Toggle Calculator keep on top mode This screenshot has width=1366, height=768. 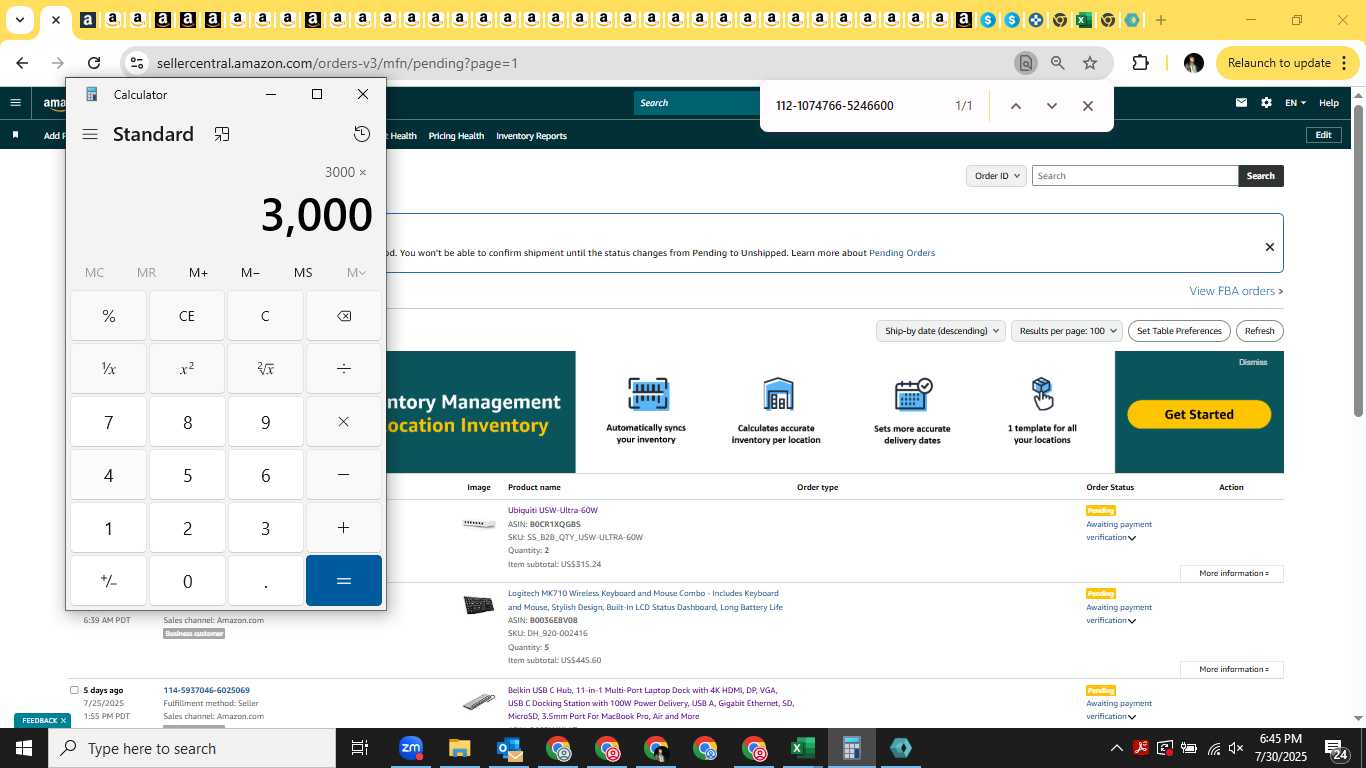coord(222,134)
